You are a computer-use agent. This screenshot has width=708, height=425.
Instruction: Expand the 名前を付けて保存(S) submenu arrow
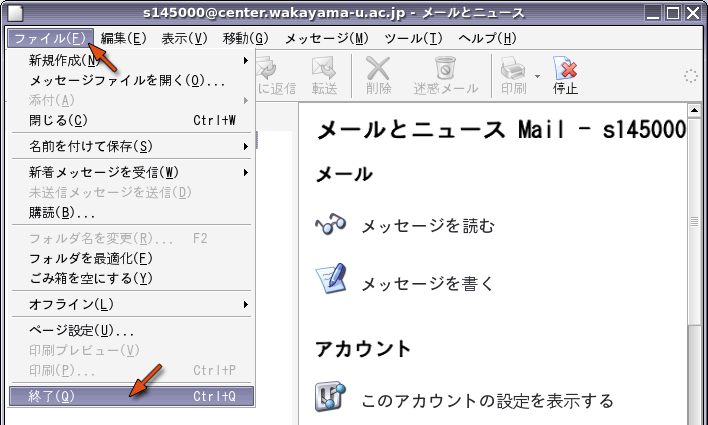tap(246, 146)
